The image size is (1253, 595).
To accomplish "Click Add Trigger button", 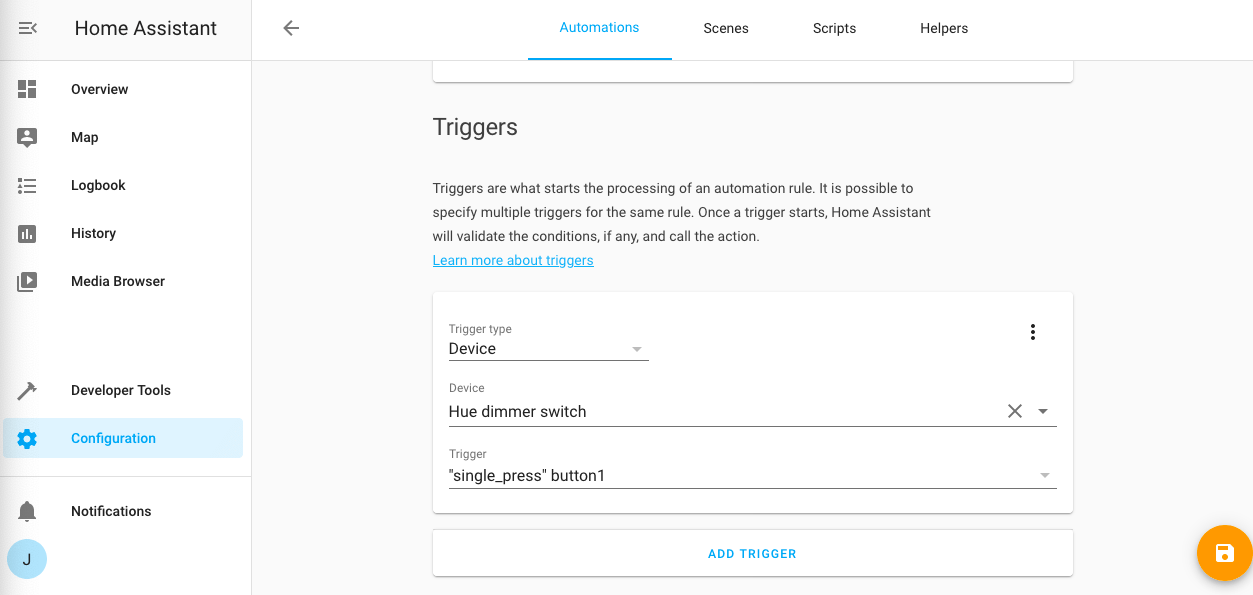I will (752, 553).
